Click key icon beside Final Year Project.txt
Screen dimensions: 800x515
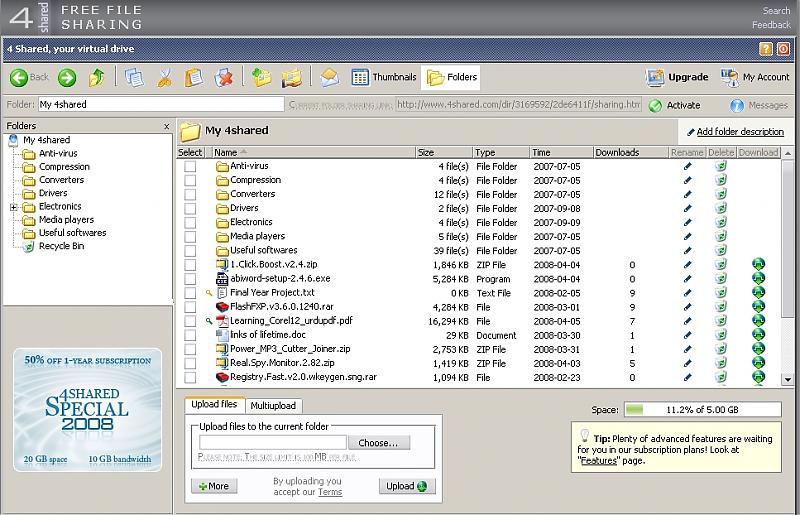208,293
